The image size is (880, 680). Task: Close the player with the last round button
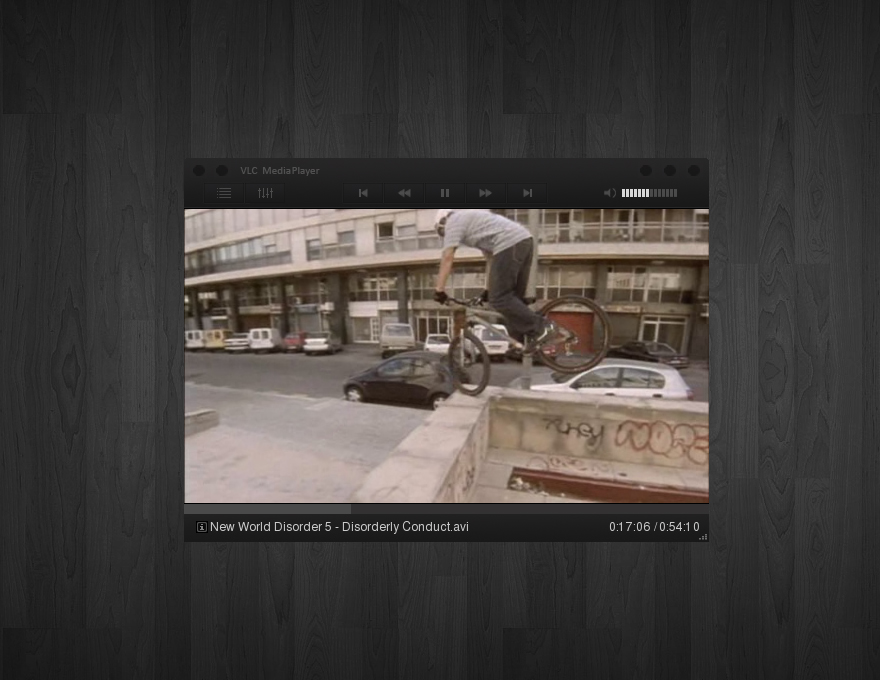[x=694, y=170]
